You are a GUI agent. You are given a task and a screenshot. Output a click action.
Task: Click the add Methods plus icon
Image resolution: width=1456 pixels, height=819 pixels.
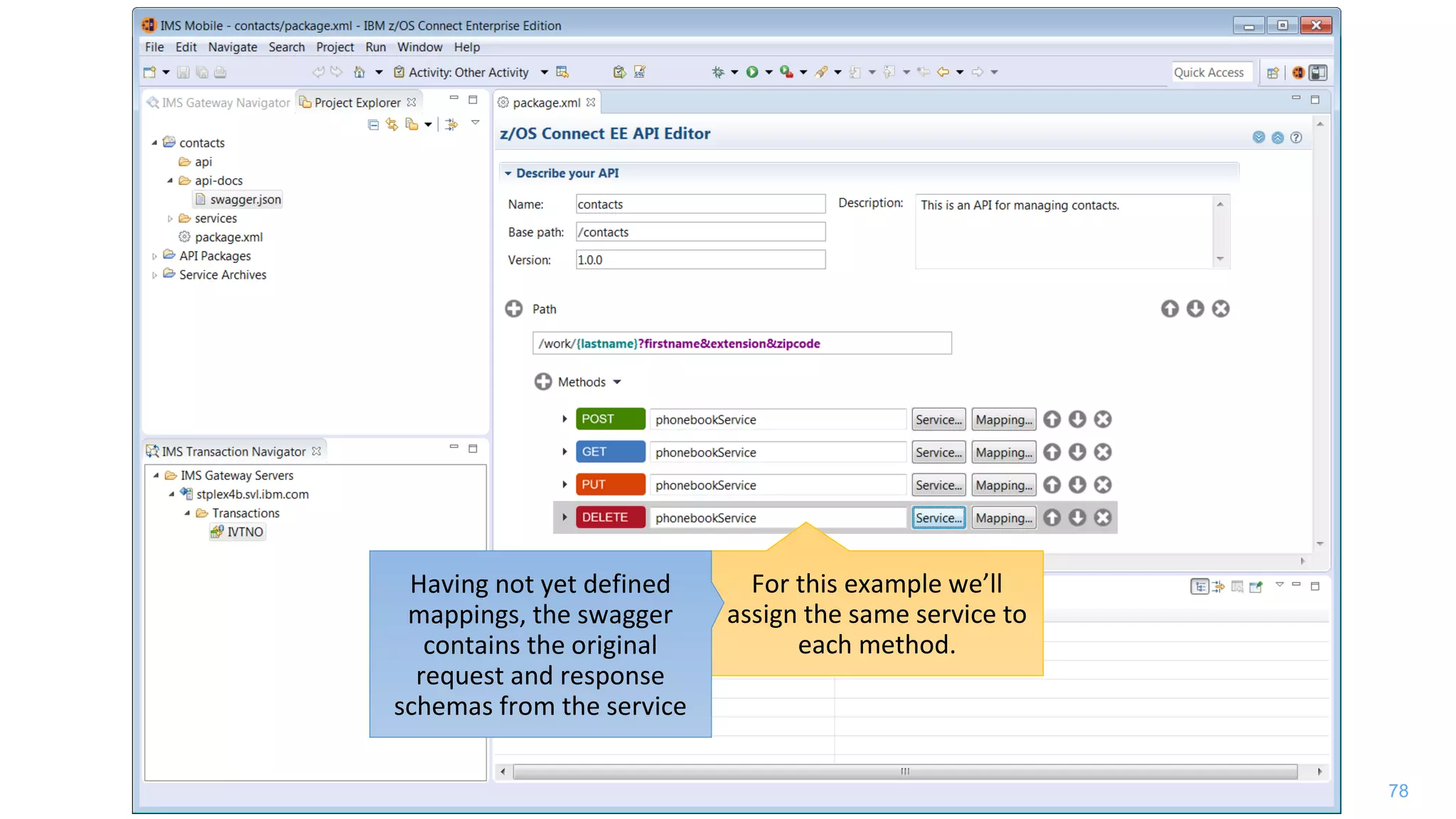542,382
